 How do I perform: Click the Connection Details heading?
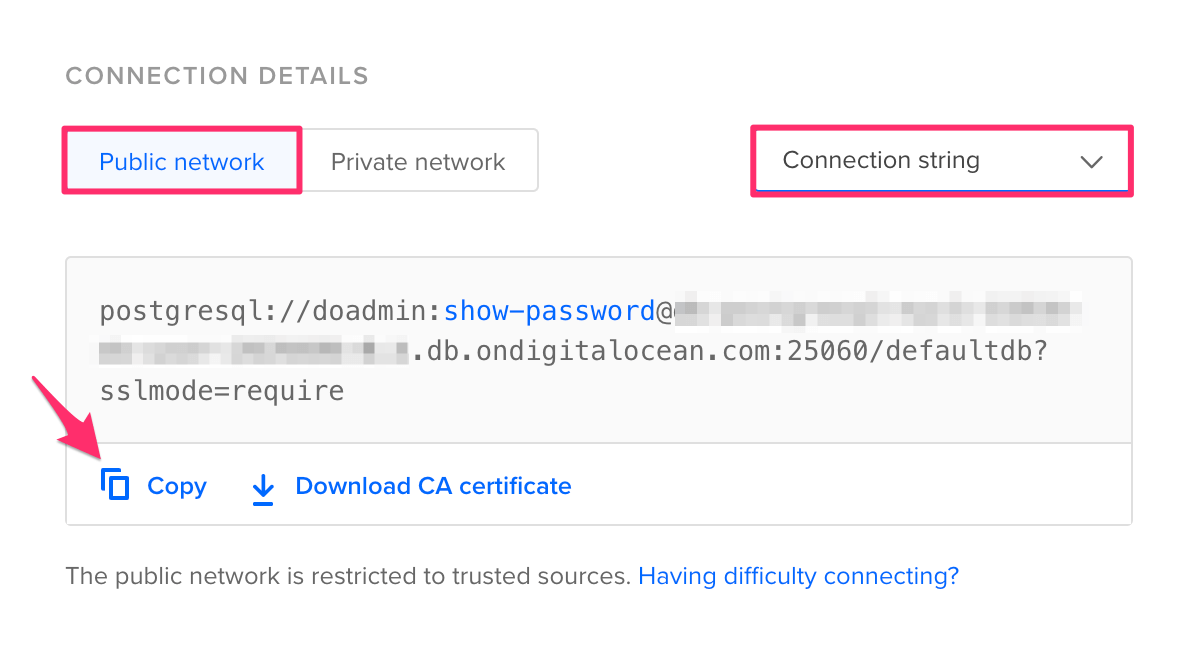pos(216,75)
